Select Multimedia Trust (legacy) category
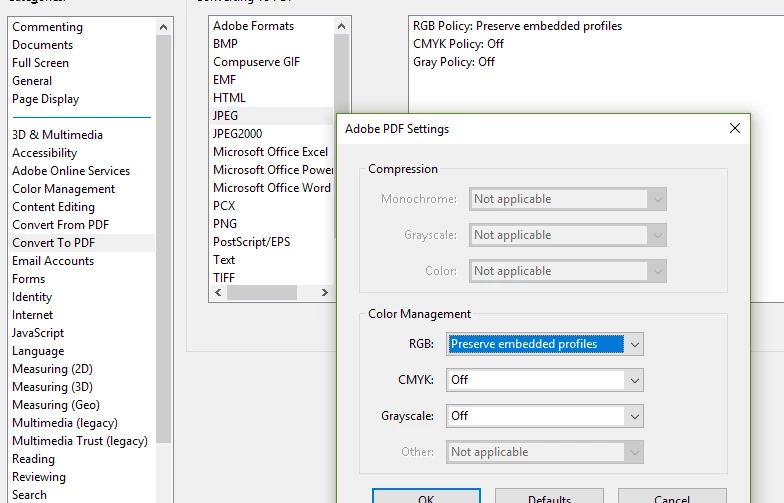Viewport: 784px width, 503px height. [80, 441]
